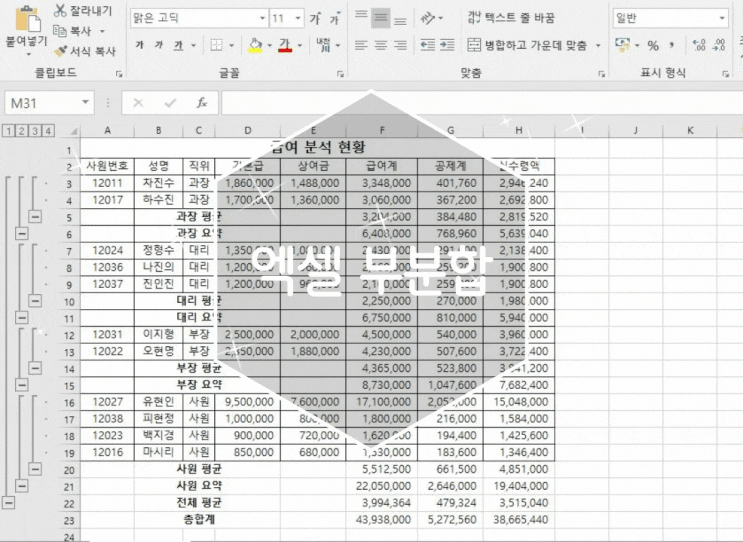743x542 pixels.
Task: Apply the yellow fill color bucket
Action: 255,45
